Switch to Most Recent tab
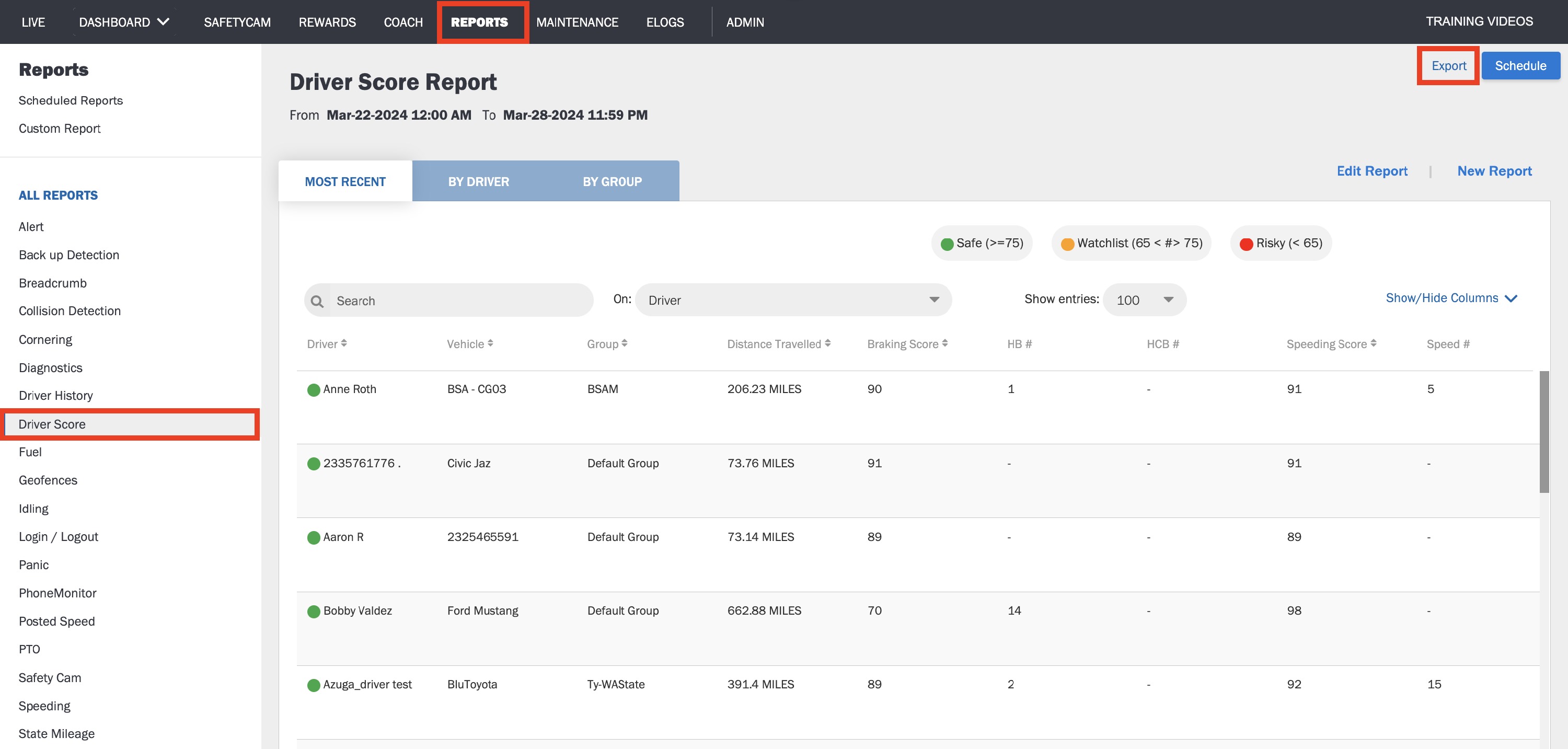The width and height of the screenshot is (1568, 749). click(x=345, y=181)
